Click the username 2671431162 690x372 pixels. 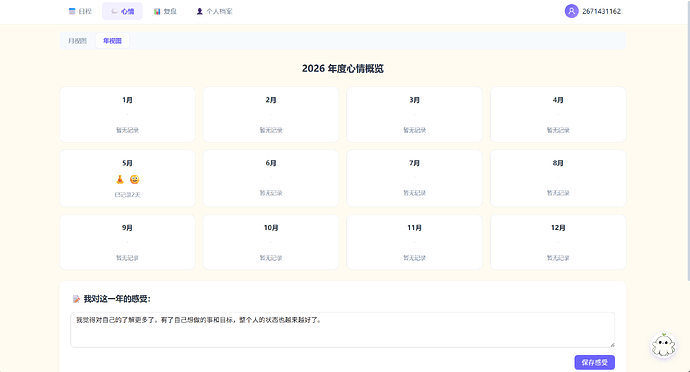(601, 11)
